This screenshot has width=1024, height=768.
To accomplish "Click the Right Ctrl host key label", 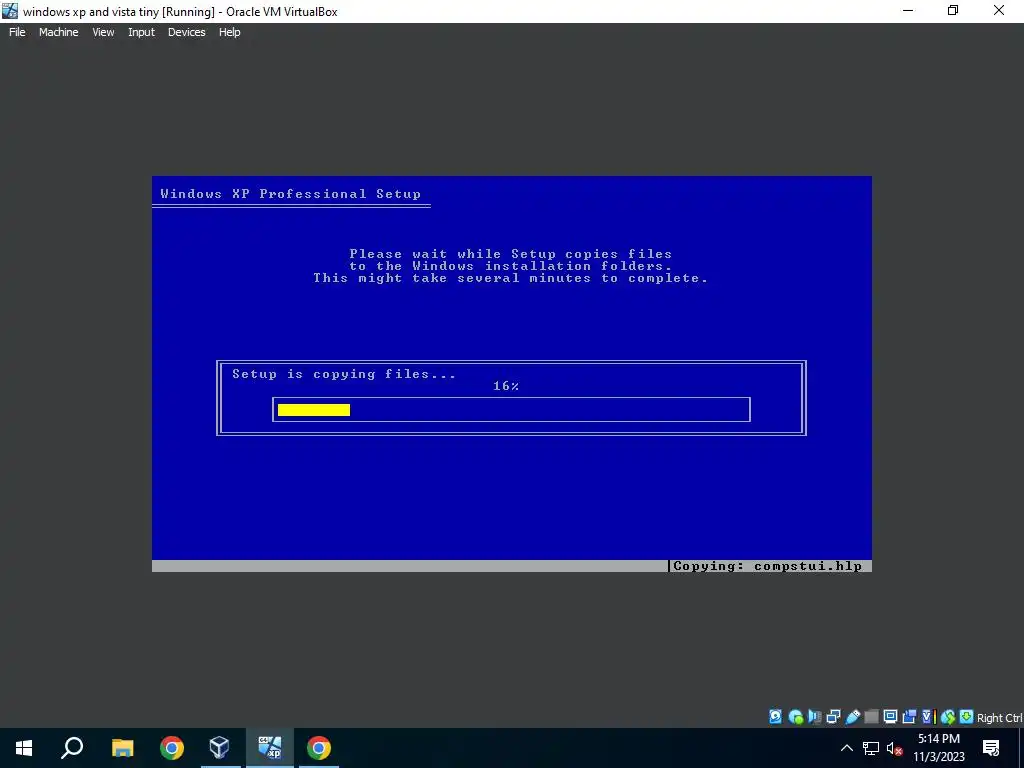I will pyautogui.click(x=999, y=718).
